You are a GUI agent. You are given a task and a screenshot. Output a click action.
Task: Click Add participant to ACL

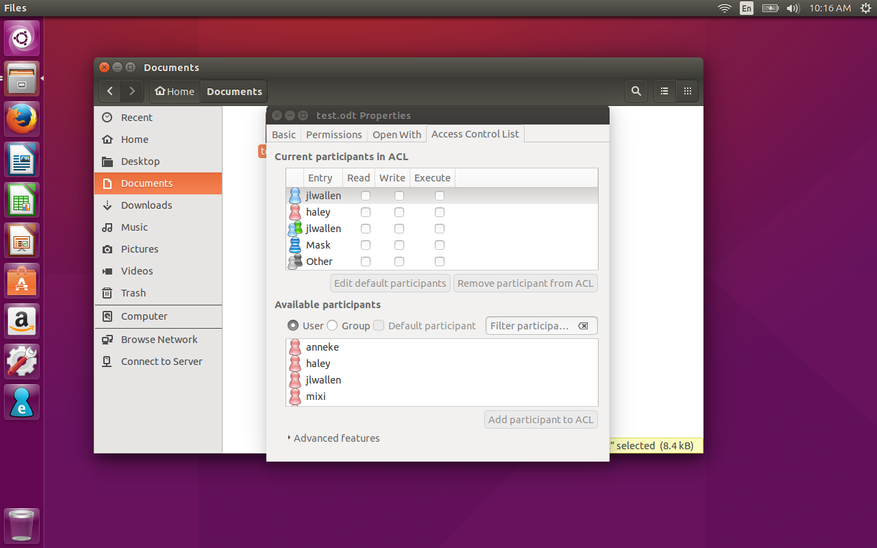click(540, 420)
